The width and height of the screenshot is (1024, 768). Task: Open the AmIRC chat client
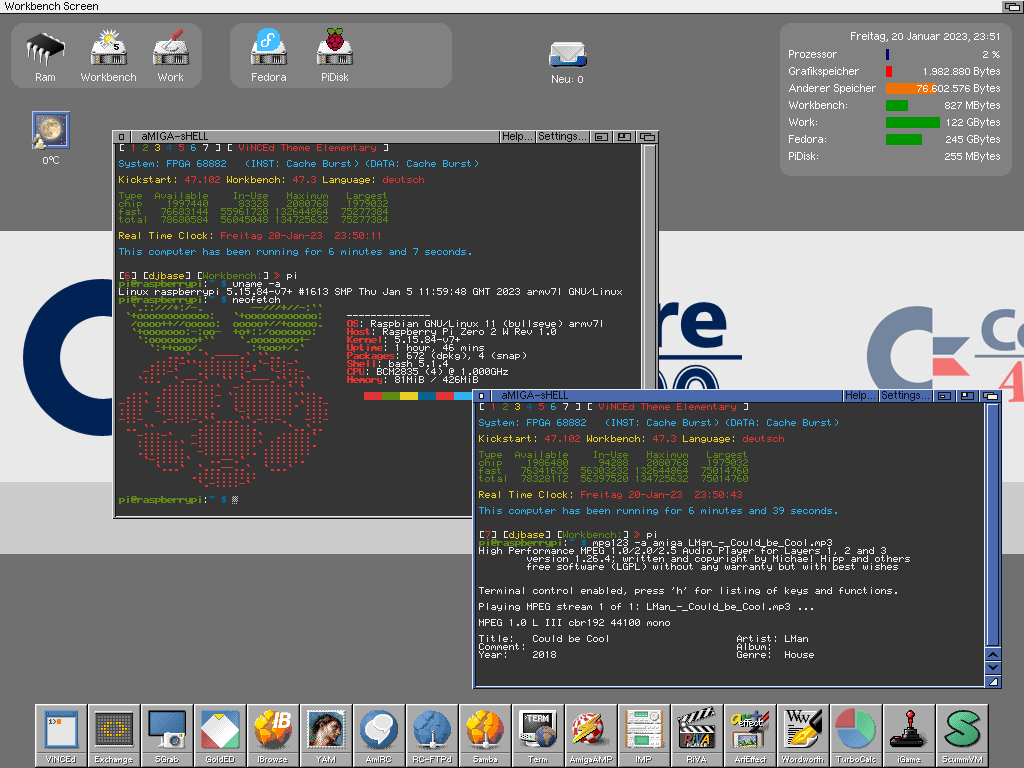click(x=379, y=735)
